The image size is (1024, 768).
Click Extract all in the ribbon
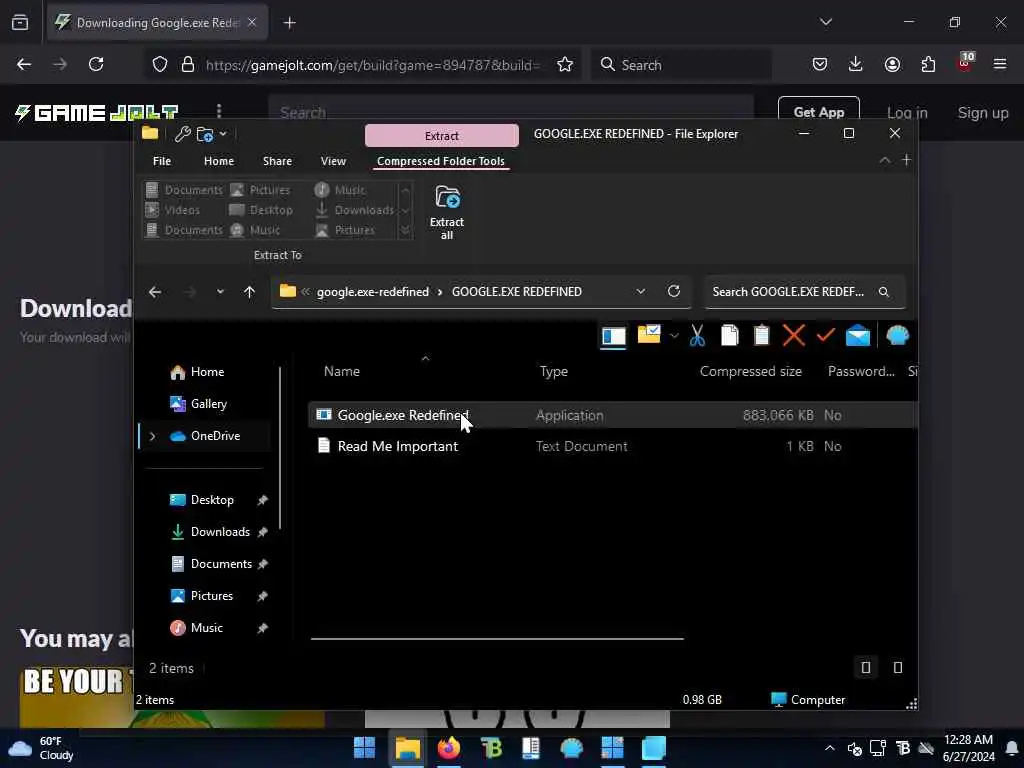pos(447,212)
